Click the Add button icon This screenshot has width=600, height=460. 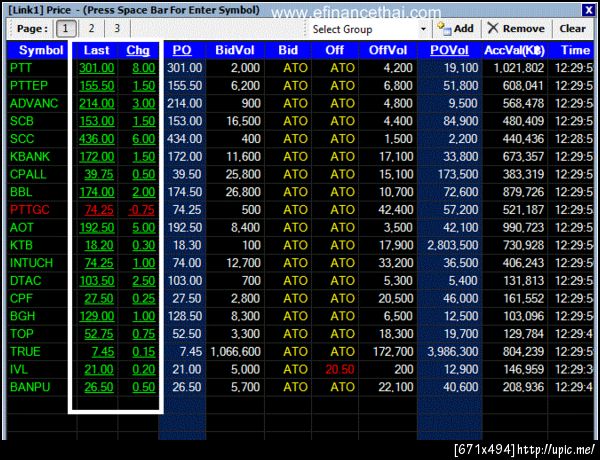click(444, 29)
